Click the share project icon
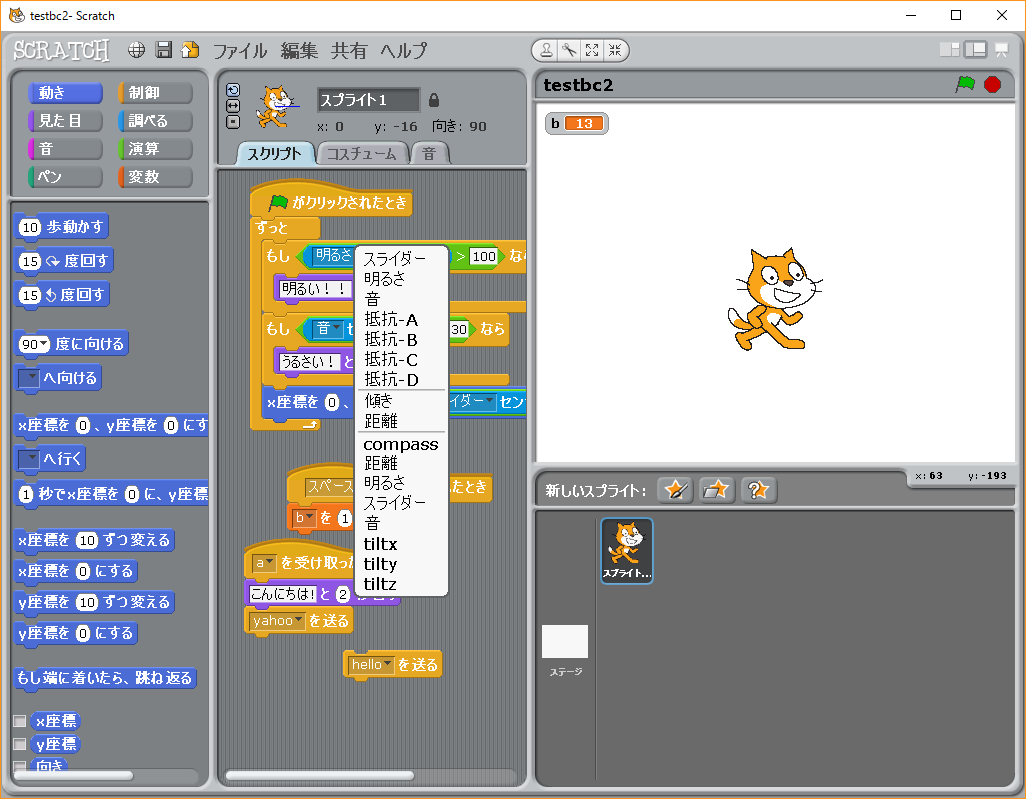 pyautogui.click(x=190, y=50)
